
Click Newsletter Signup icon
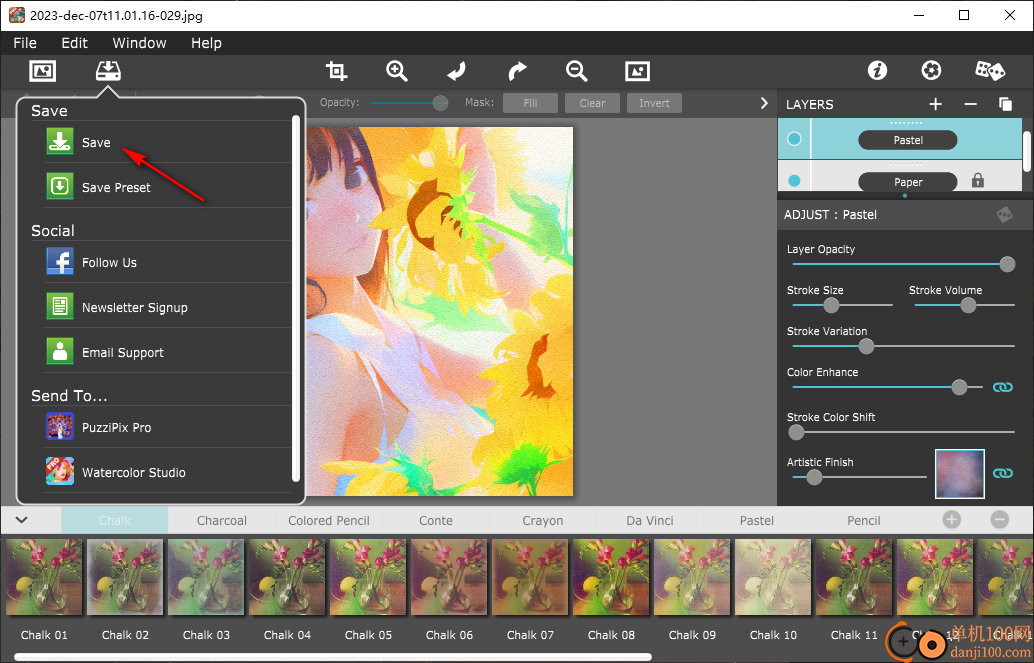[x=60, y=307]
